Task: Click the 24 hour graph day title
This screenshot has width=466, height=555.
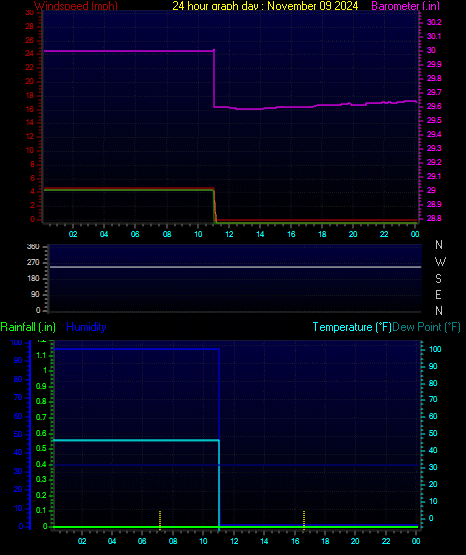Action: pyautogui.click(x=265, y=6)
